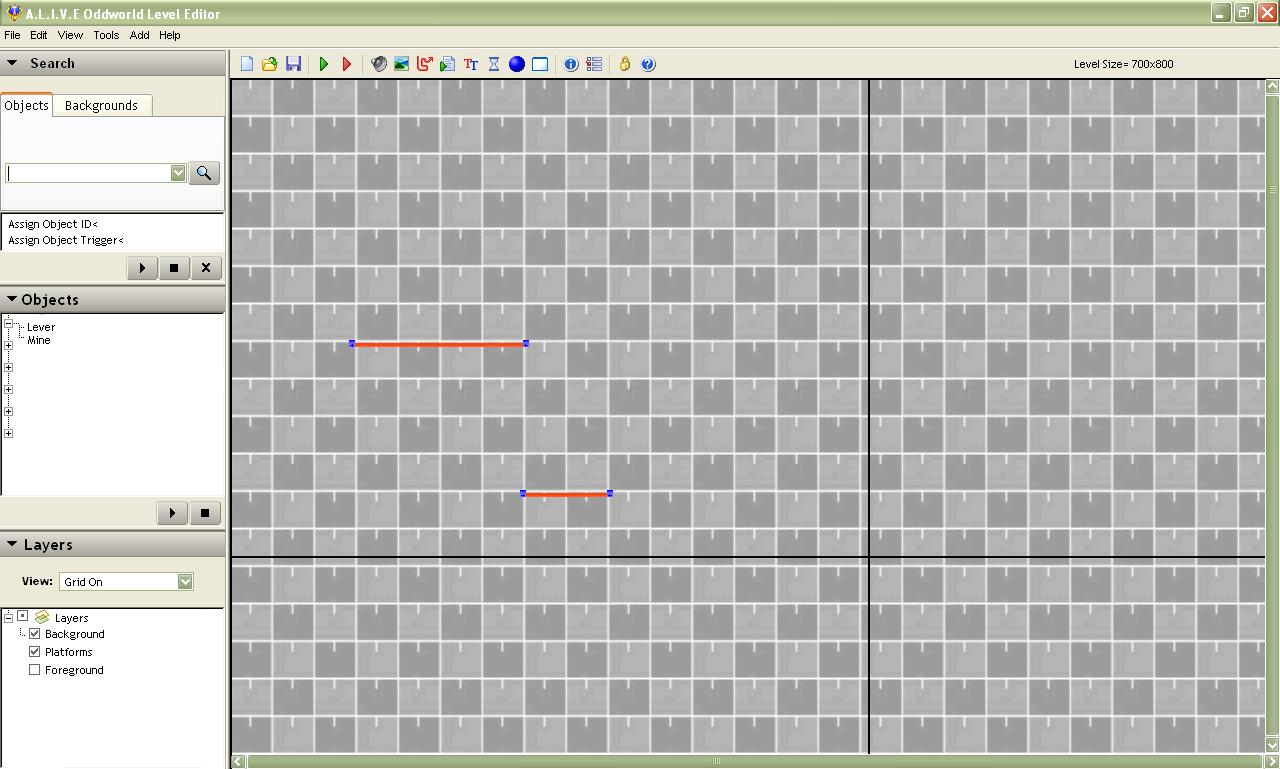
Task: Click the landscape background image icon
Action: pyautogui.click(x=401, y=64)
